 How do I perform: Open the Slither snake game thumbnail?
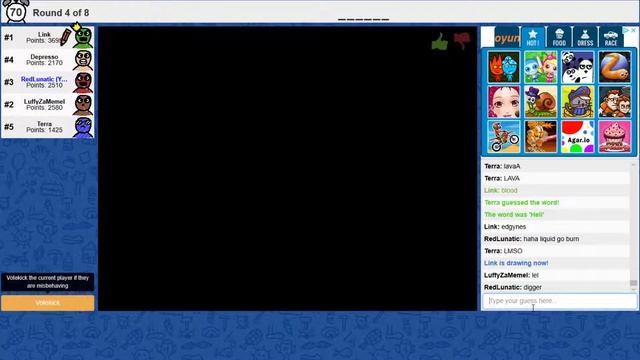point(615,67)
